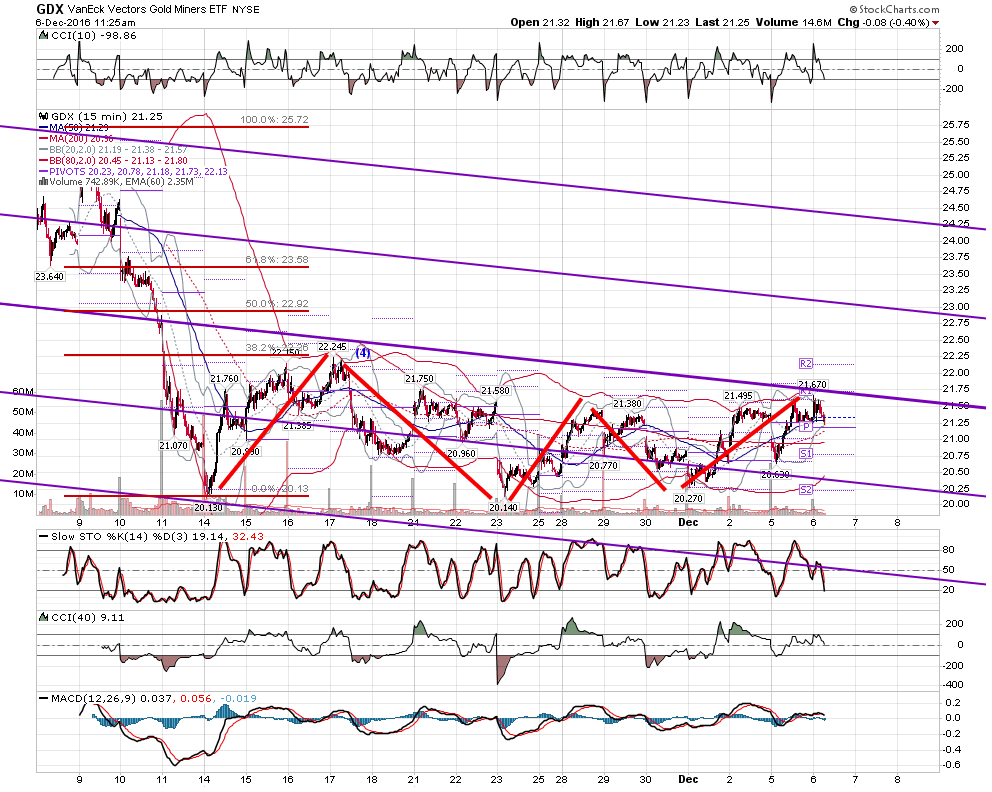Click the Last 21.25 value
992x792 pixels.
722,22
